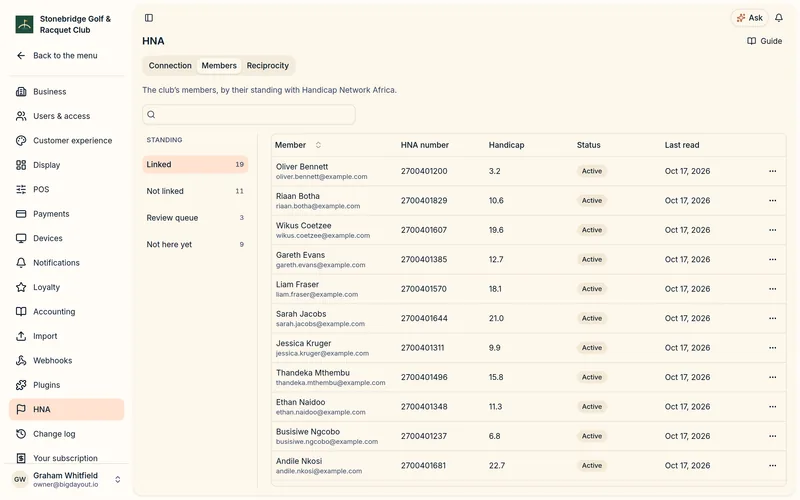
Task: Open the Accounting section
Action: [66, 312]
